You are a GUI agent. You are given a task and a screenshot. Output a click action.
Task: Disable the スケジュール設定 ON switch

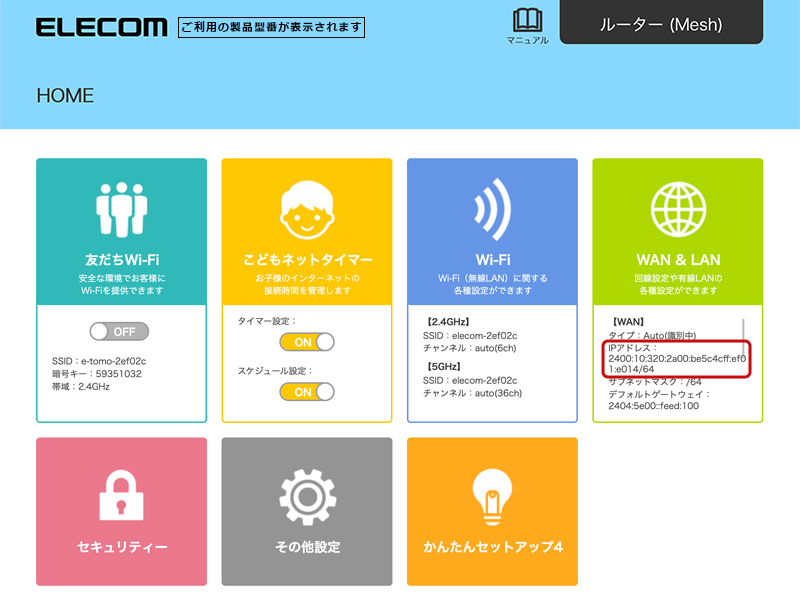click(307, 392)
